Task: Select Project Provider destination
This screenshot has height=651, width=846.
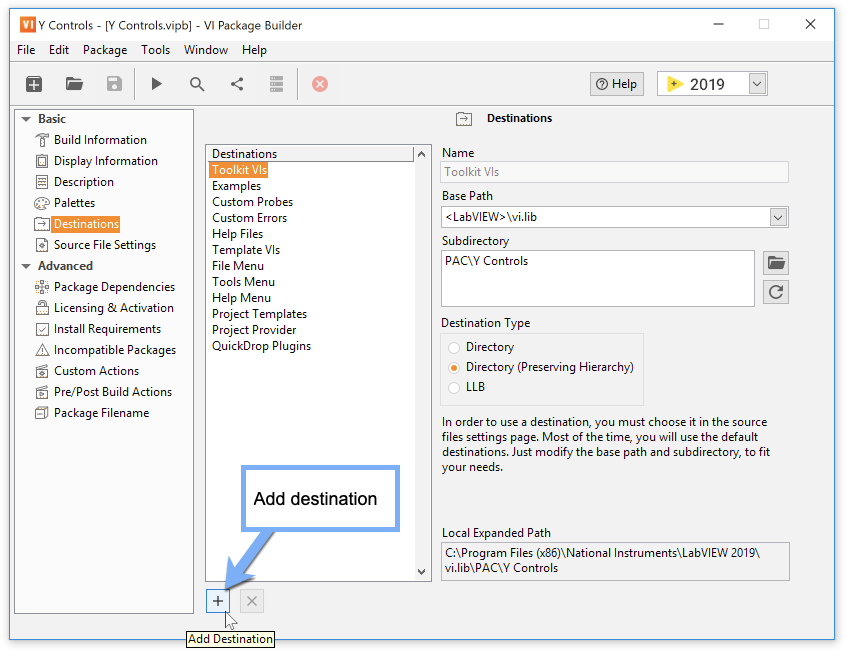Action: pos(254,330)
